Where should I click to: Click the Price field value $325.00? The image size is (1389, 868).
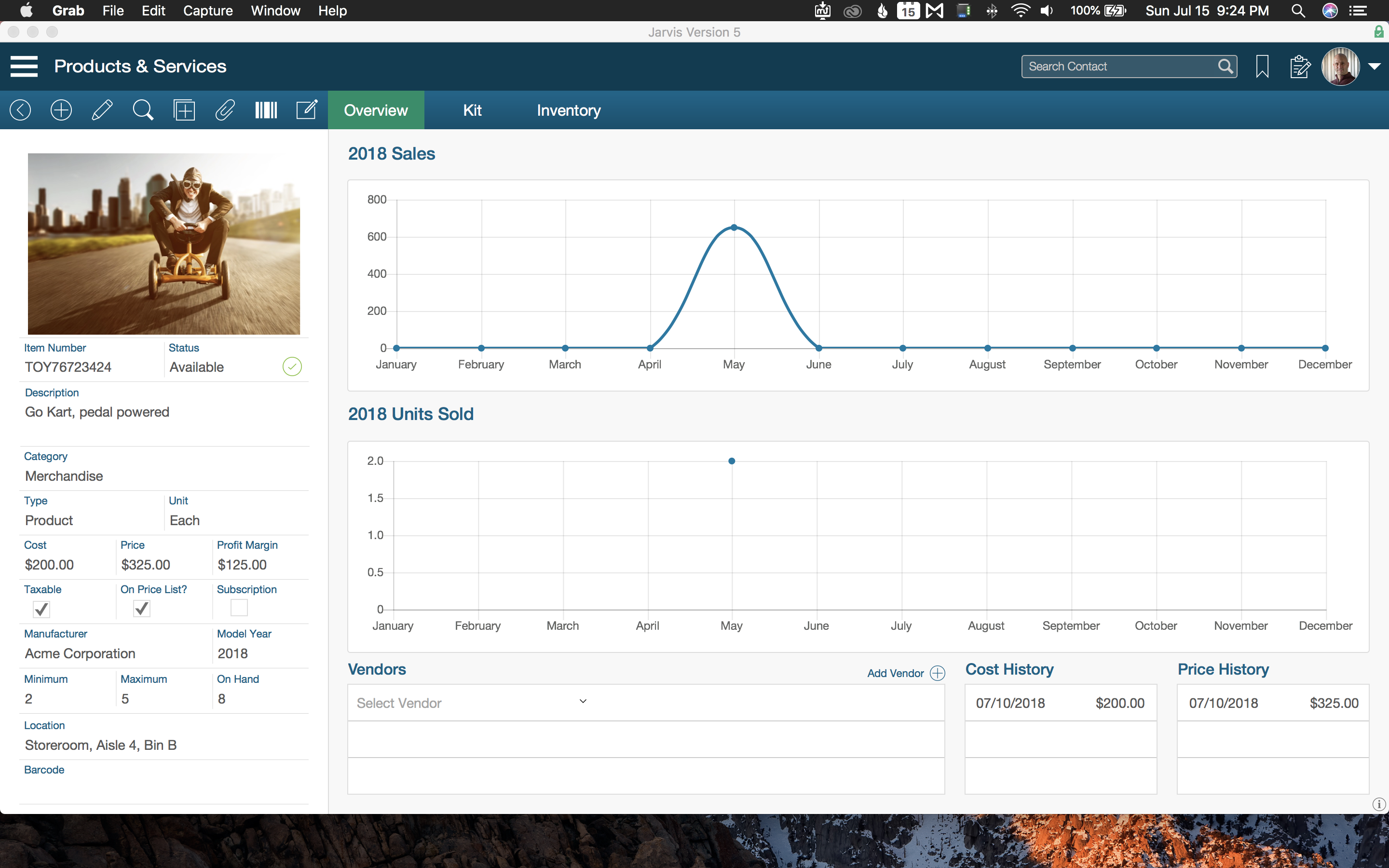click(146, 564)
